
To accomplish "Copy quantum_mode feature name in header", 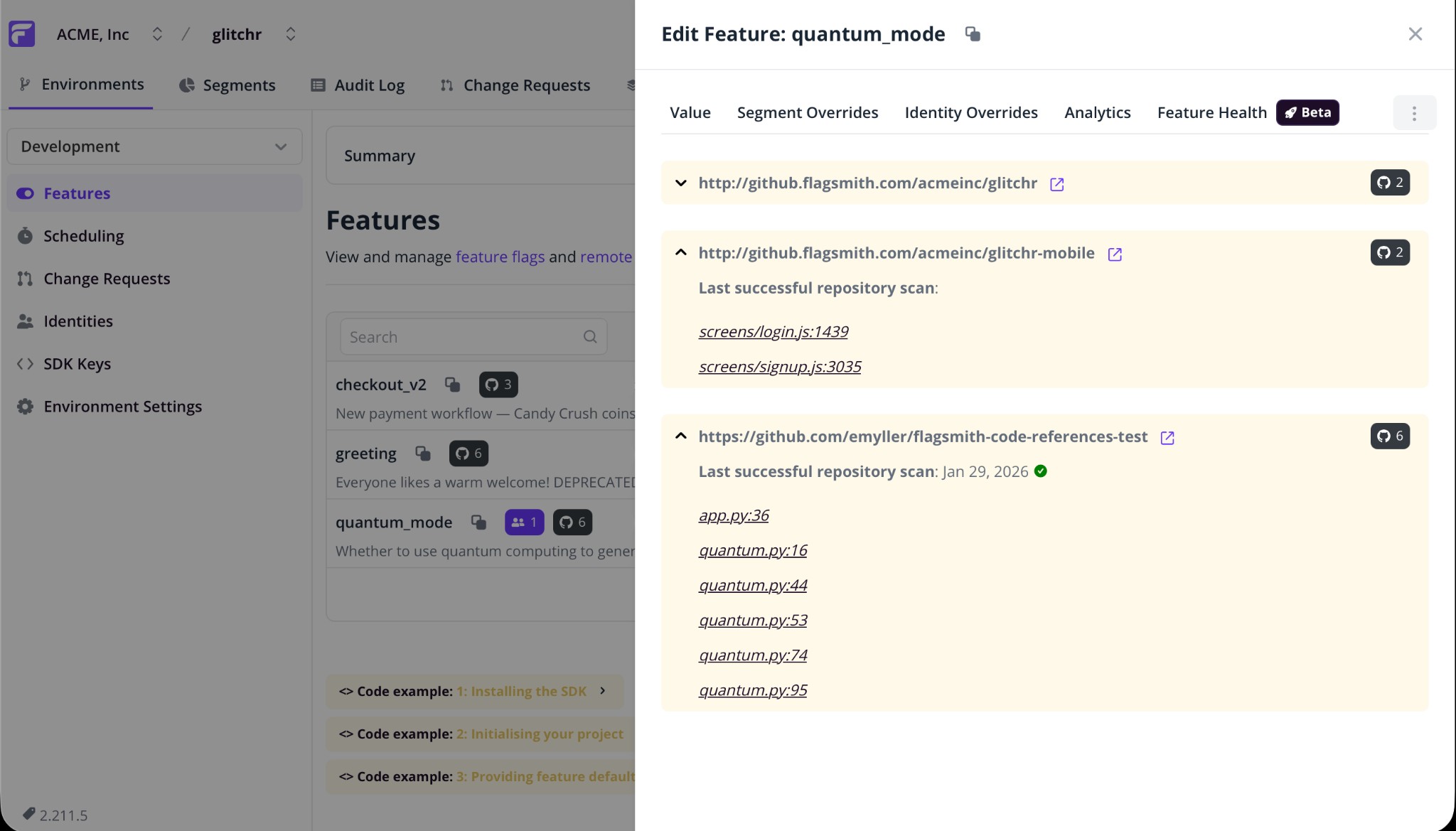I will pos(973,34).
